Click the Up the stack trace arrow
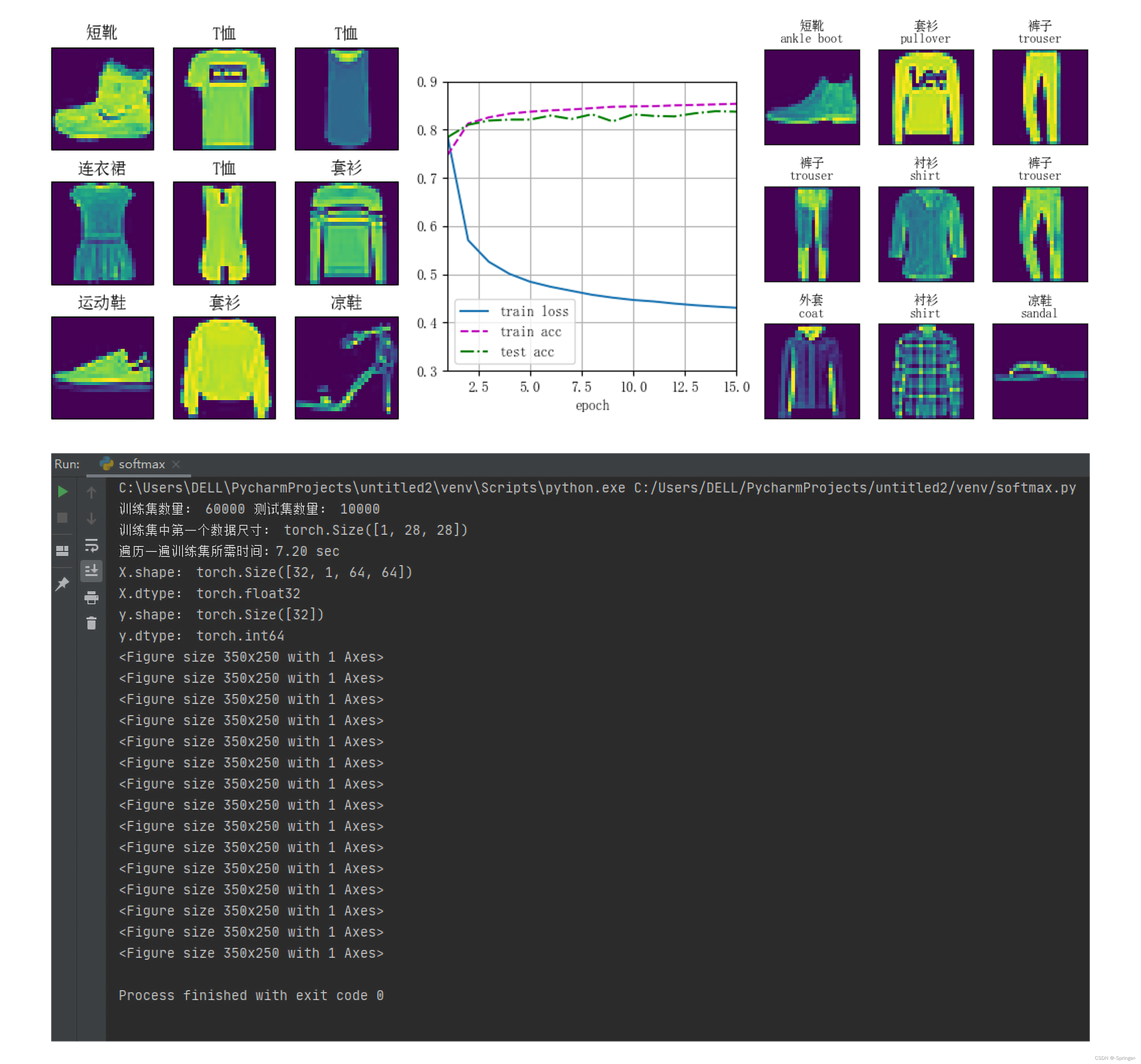The width and height of the screenshot is (1141, 1064). point(91,492)
